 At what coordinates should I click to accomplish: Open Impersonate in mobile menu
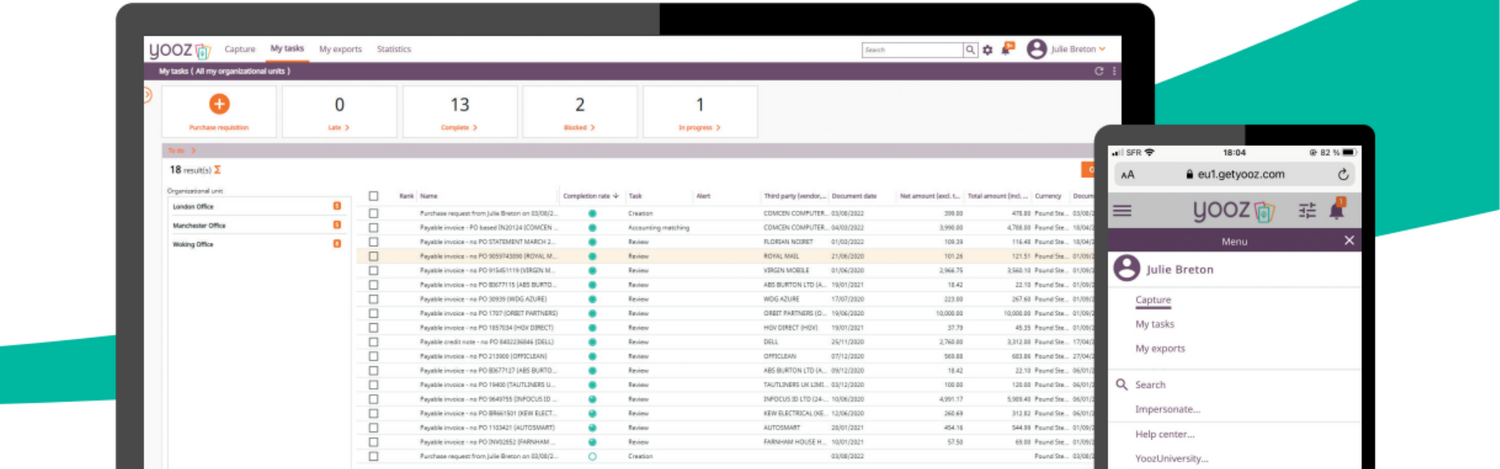tap(1168, 409)
